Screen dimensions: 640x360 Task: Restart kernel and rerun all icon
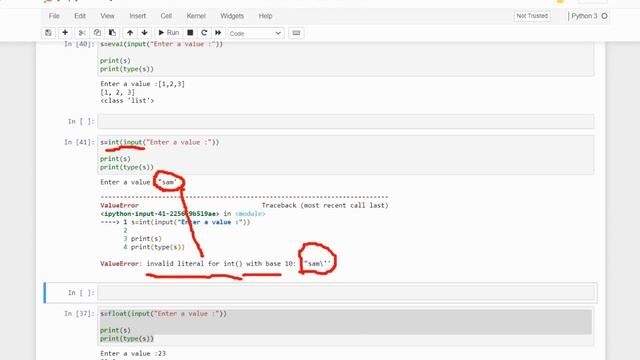point(218,33)
